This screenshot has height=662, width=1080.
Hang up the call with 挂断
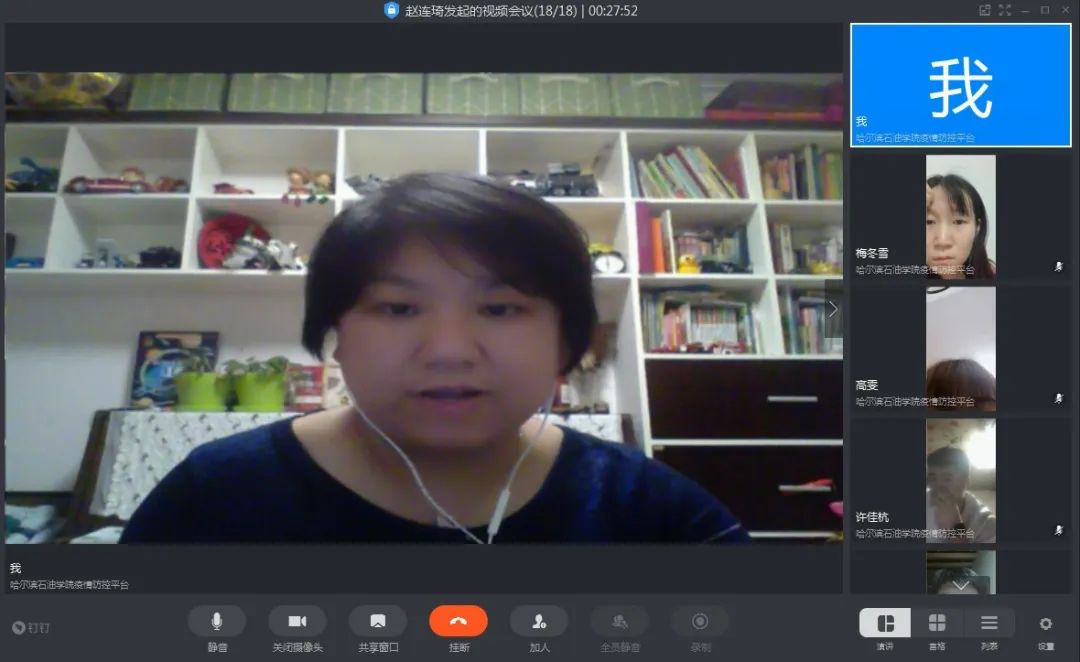coord(458,621)
